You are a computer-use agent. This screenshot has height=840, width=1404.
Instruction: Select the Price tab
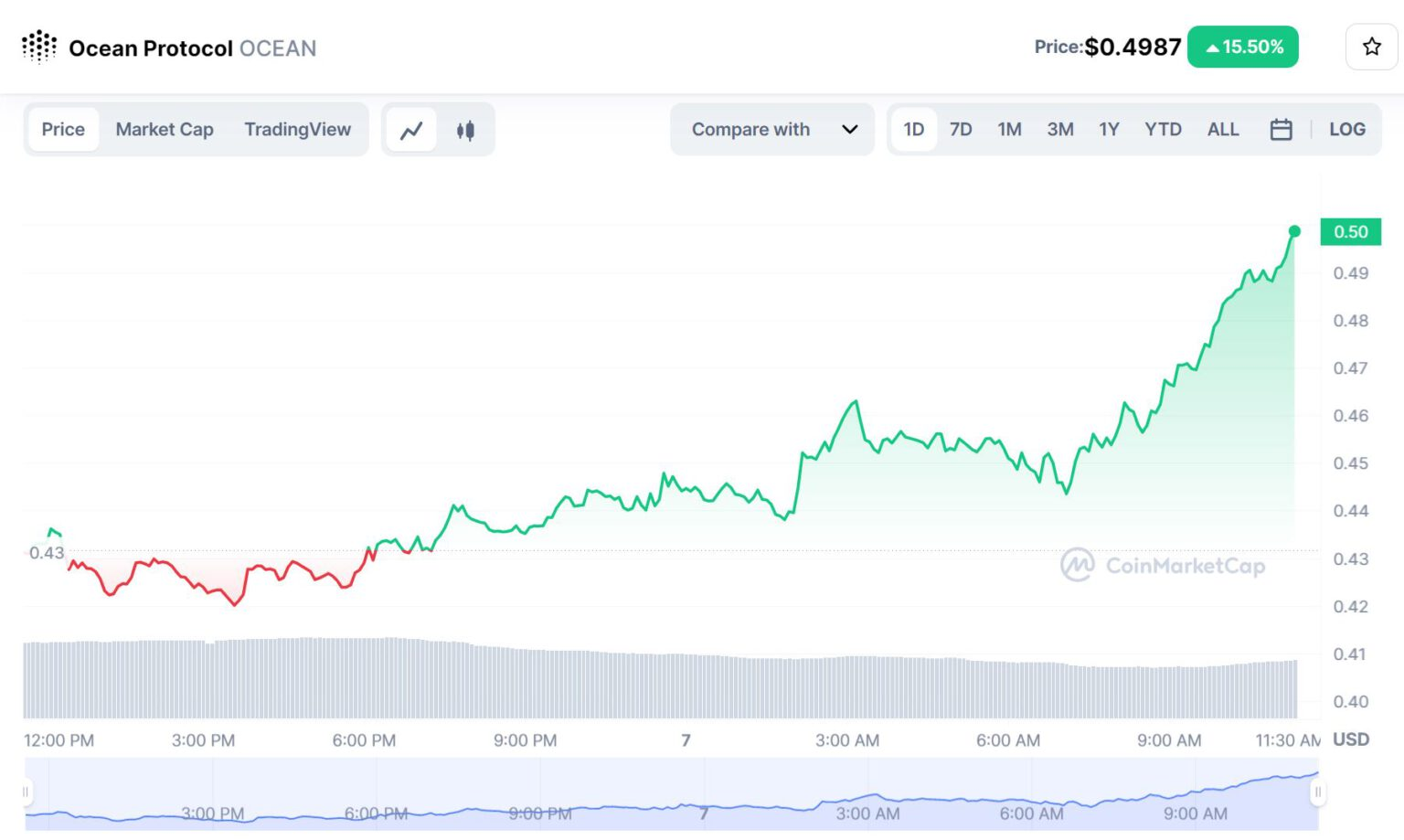tap(63, 130)
